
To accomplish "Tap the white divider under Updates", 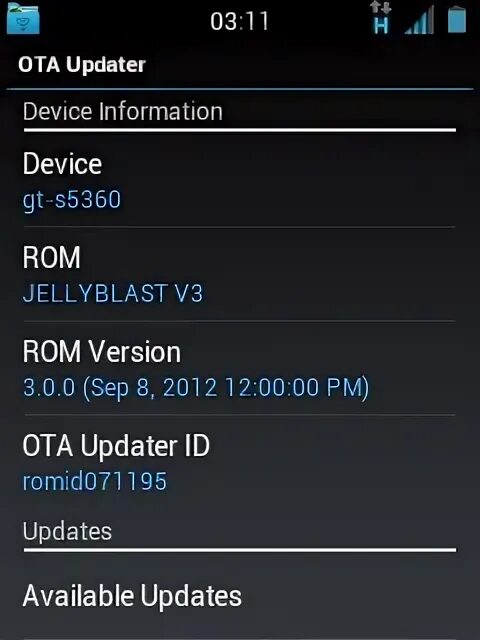I will [x=240, y=550].
